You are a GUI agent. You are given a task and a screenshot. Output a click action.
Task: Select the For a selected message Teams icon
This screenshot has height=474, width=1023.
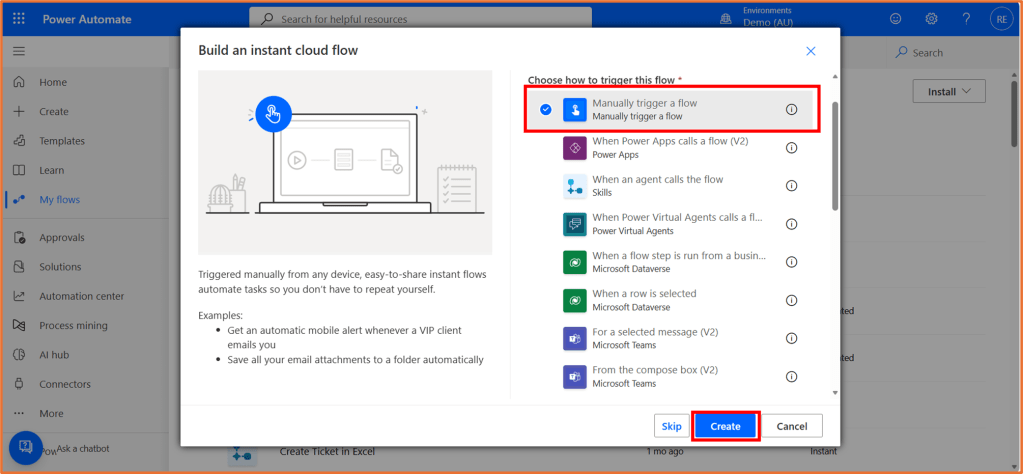tap(574, 338)
